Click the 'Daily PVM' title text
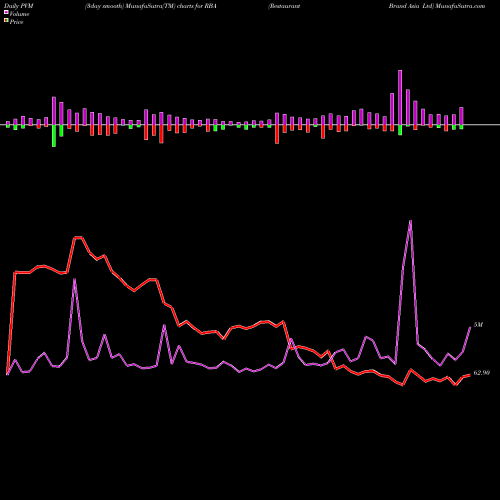Screen dimensions: 500x500 pos(19,6)
